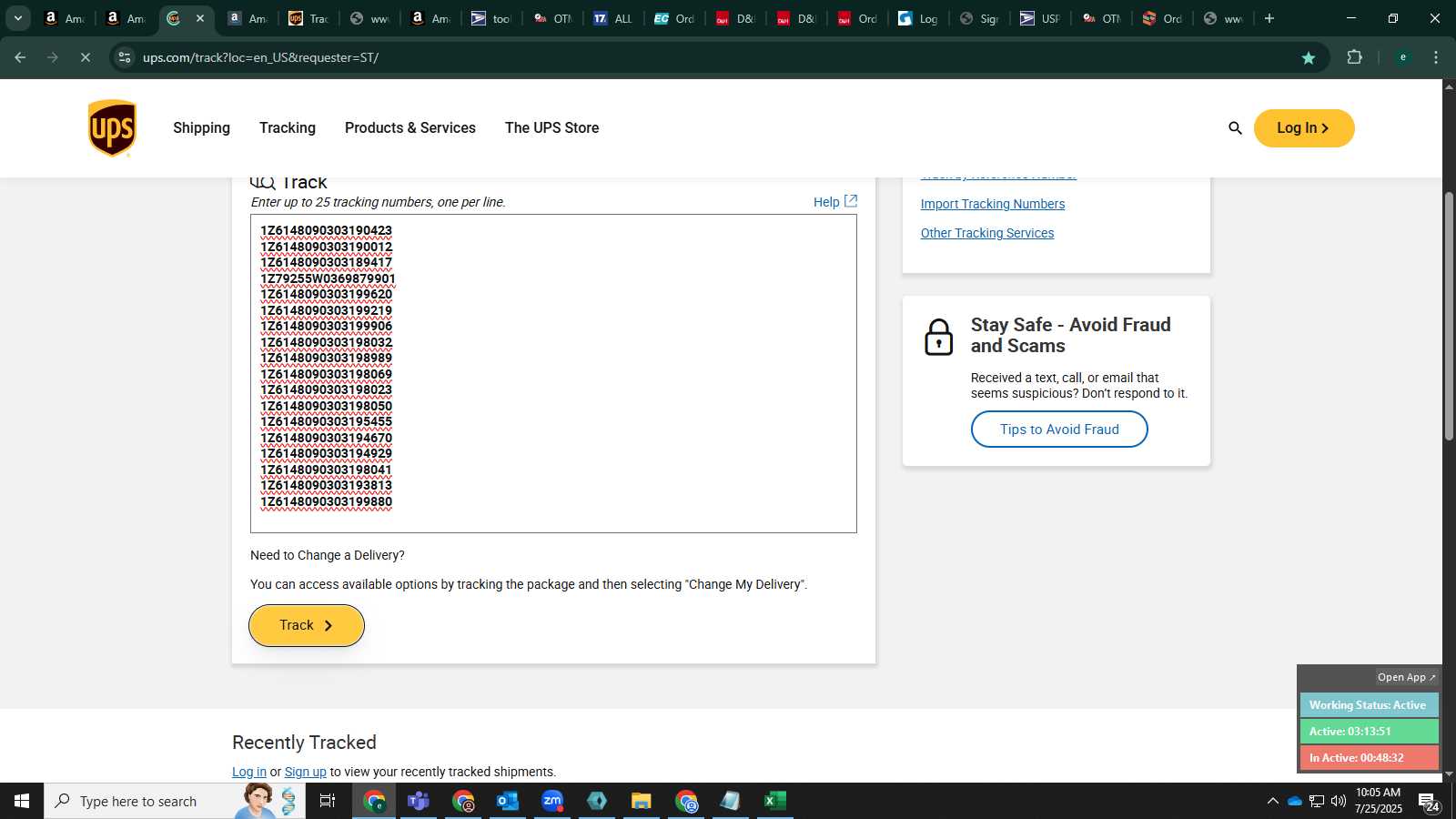Open the site search magnifier icon
The height and width of the screenshot is (819, 1456).
pos(1235,128)
